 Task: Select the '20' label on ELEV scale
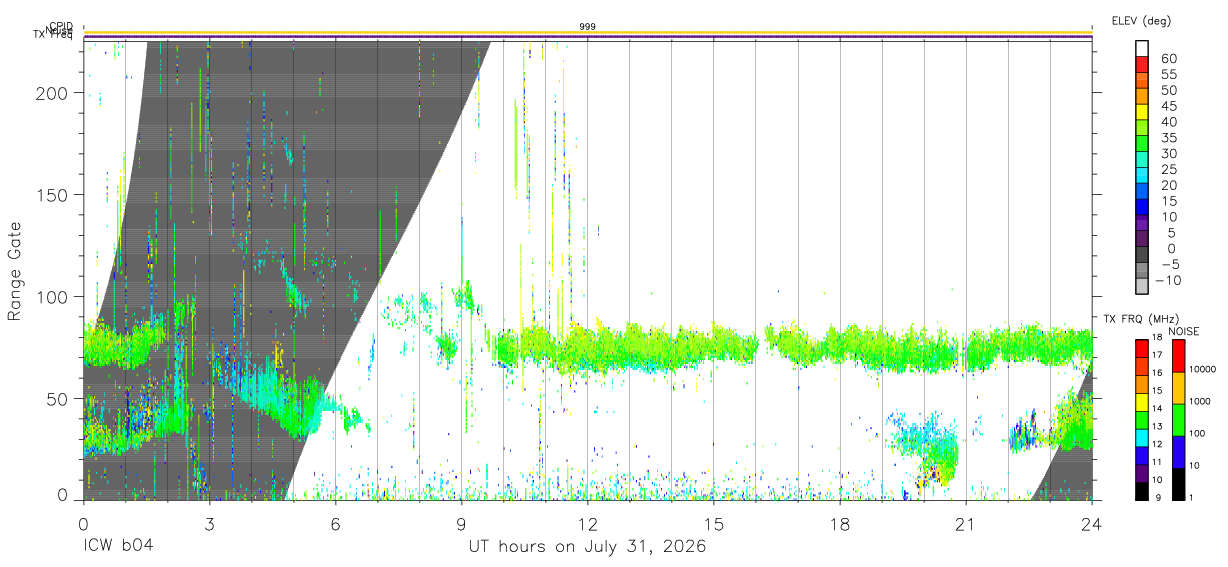(1169, 186)
